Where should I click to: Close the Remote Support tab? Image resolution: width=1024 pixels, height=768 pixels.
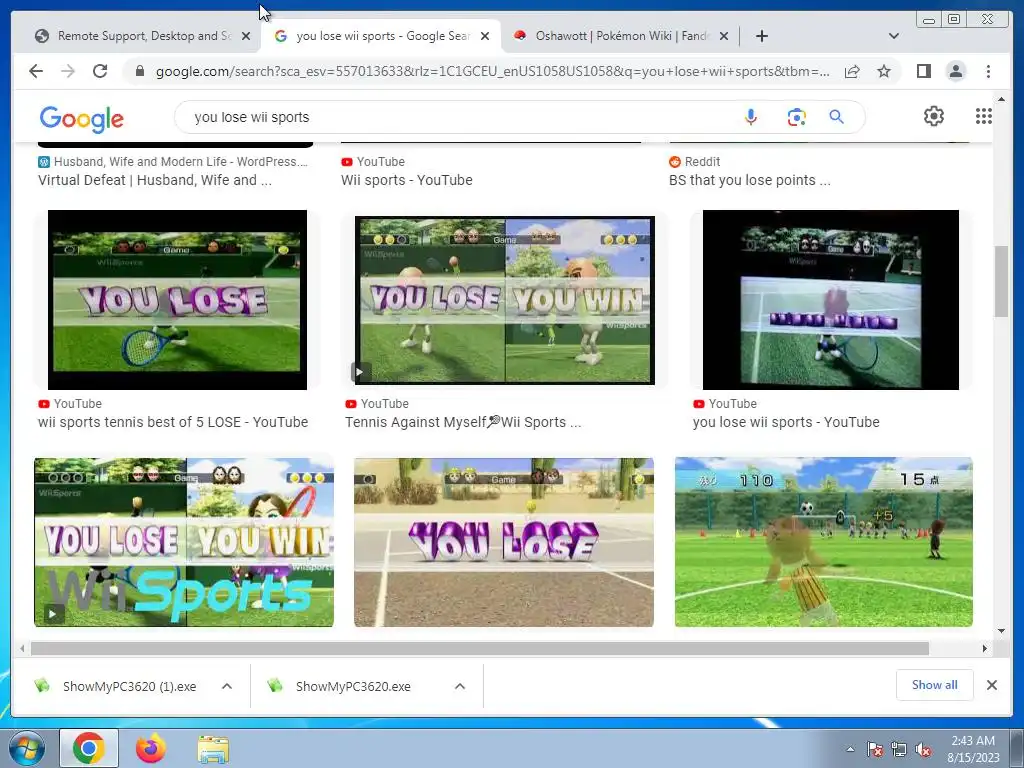click(246, 36)
